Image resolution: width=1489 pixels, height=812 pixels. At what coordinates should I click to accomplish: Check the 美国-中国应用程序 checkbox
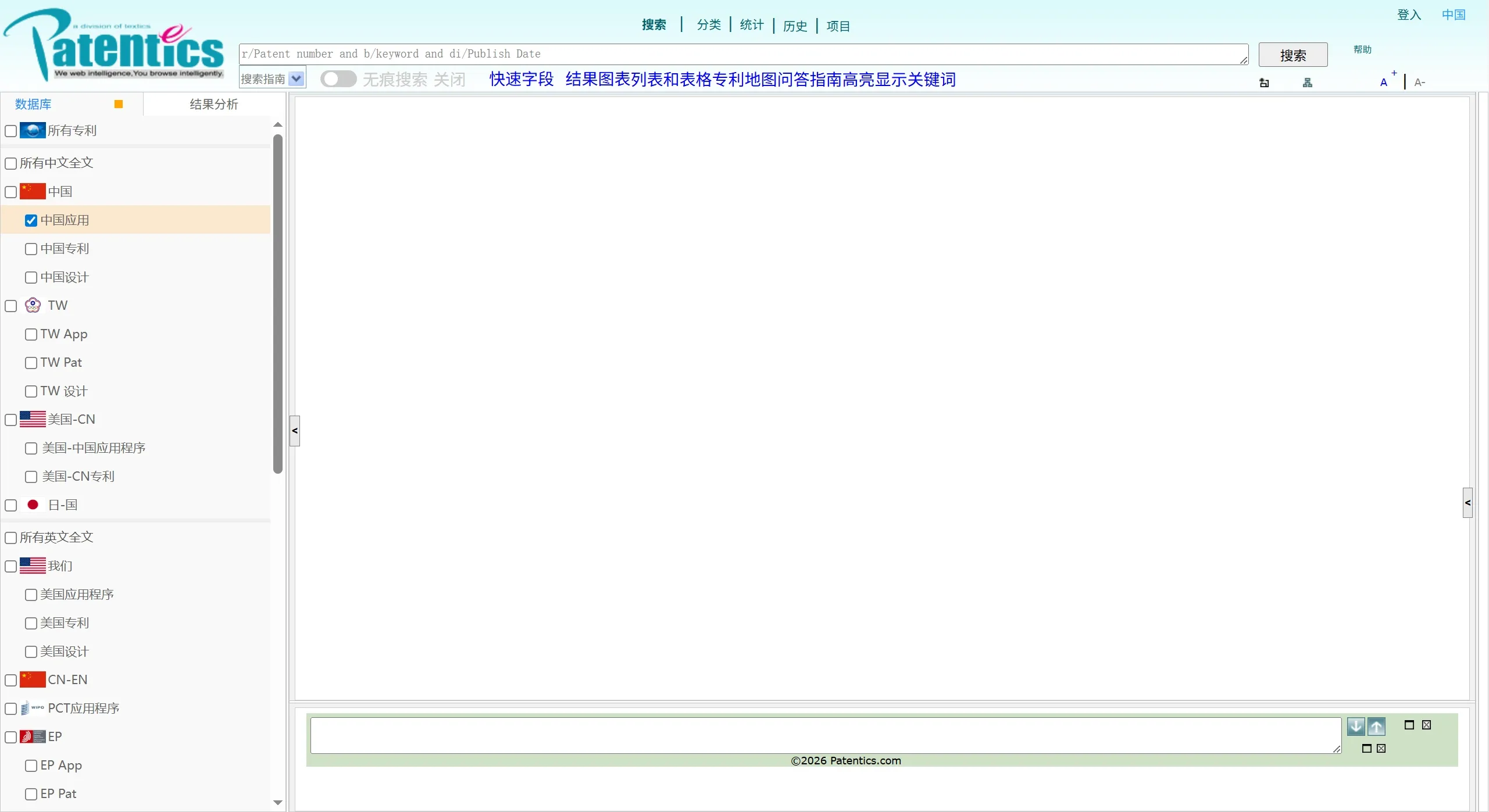(31, 448)
